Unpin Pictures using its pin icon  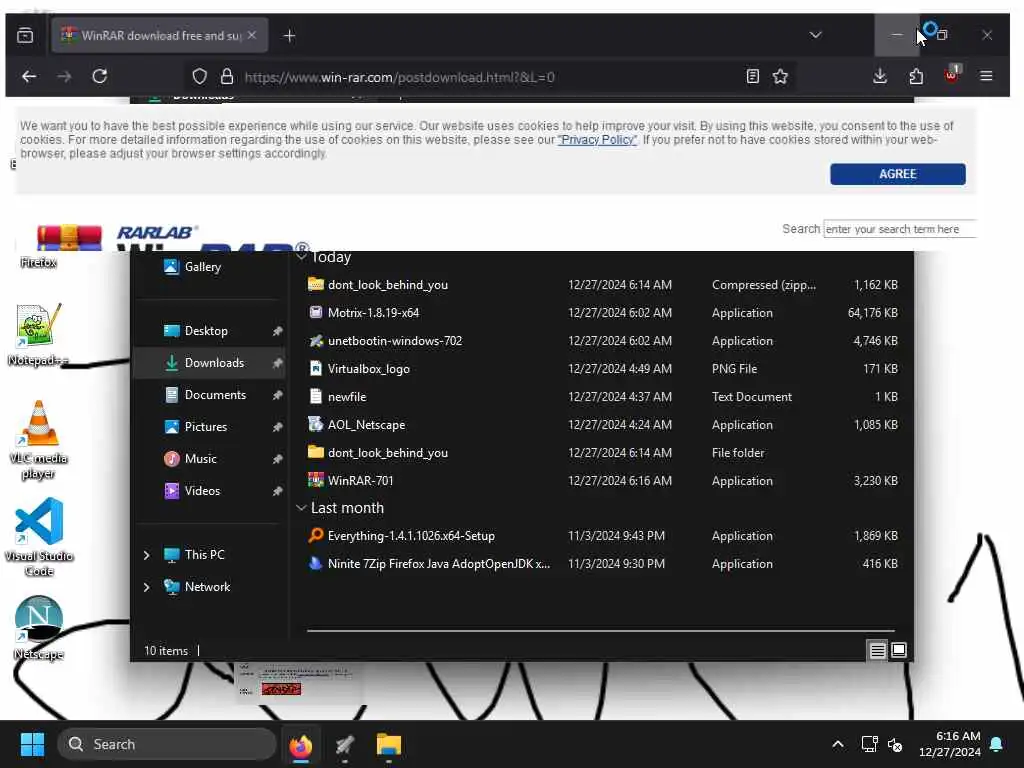pyautogui.click(x=277, y=427)
